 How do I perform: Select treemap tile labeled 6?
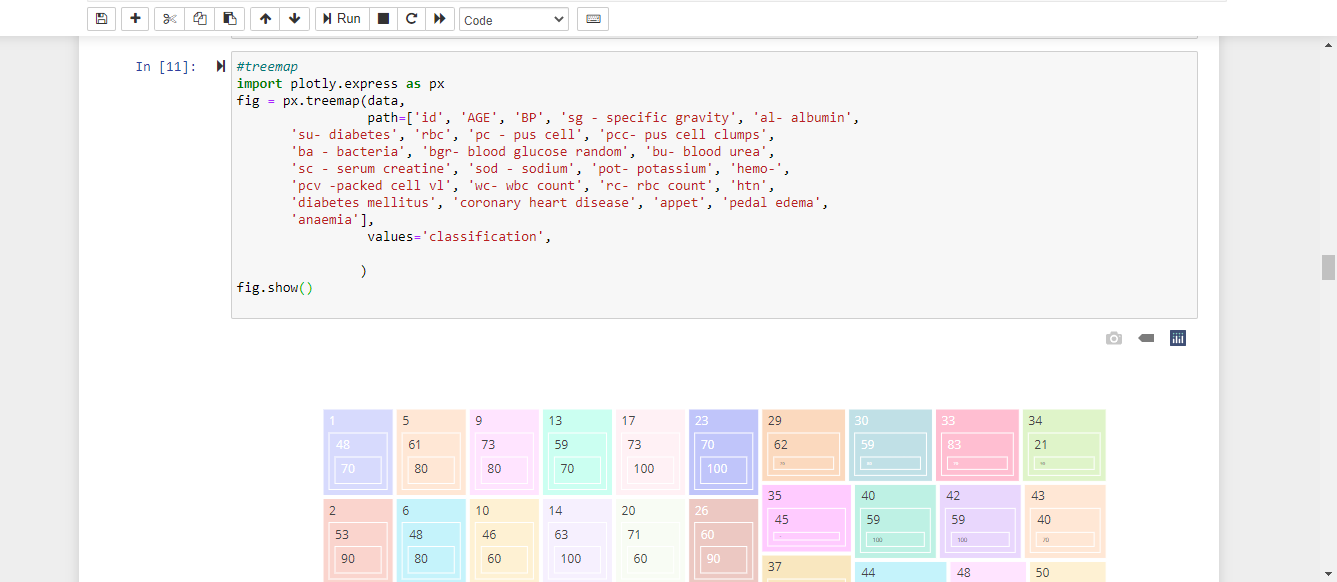click(x=431, y=540)
